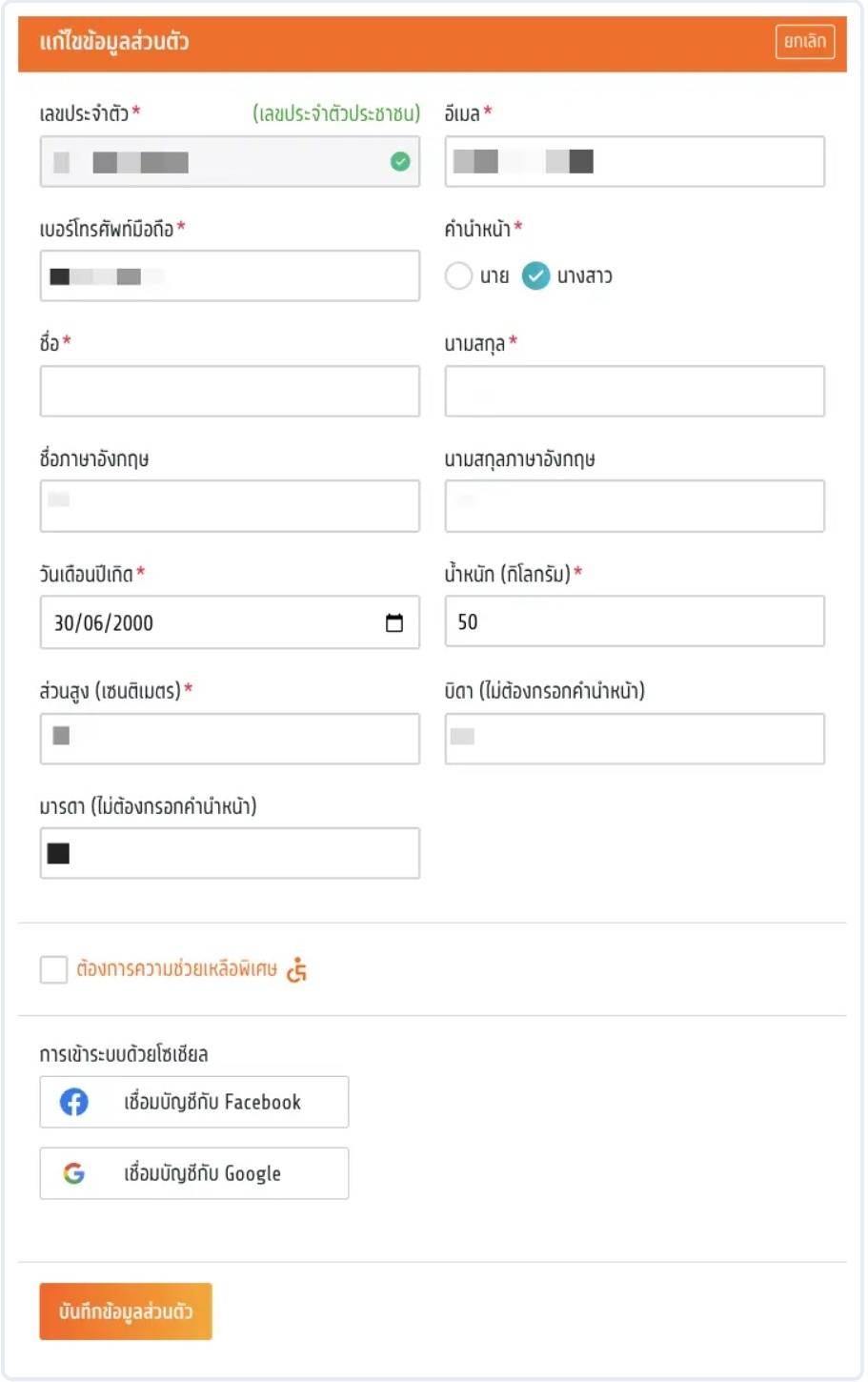868x1382 pixels.
Task: Click ยกเลิก button in orange header
Action: pos(804,42)
